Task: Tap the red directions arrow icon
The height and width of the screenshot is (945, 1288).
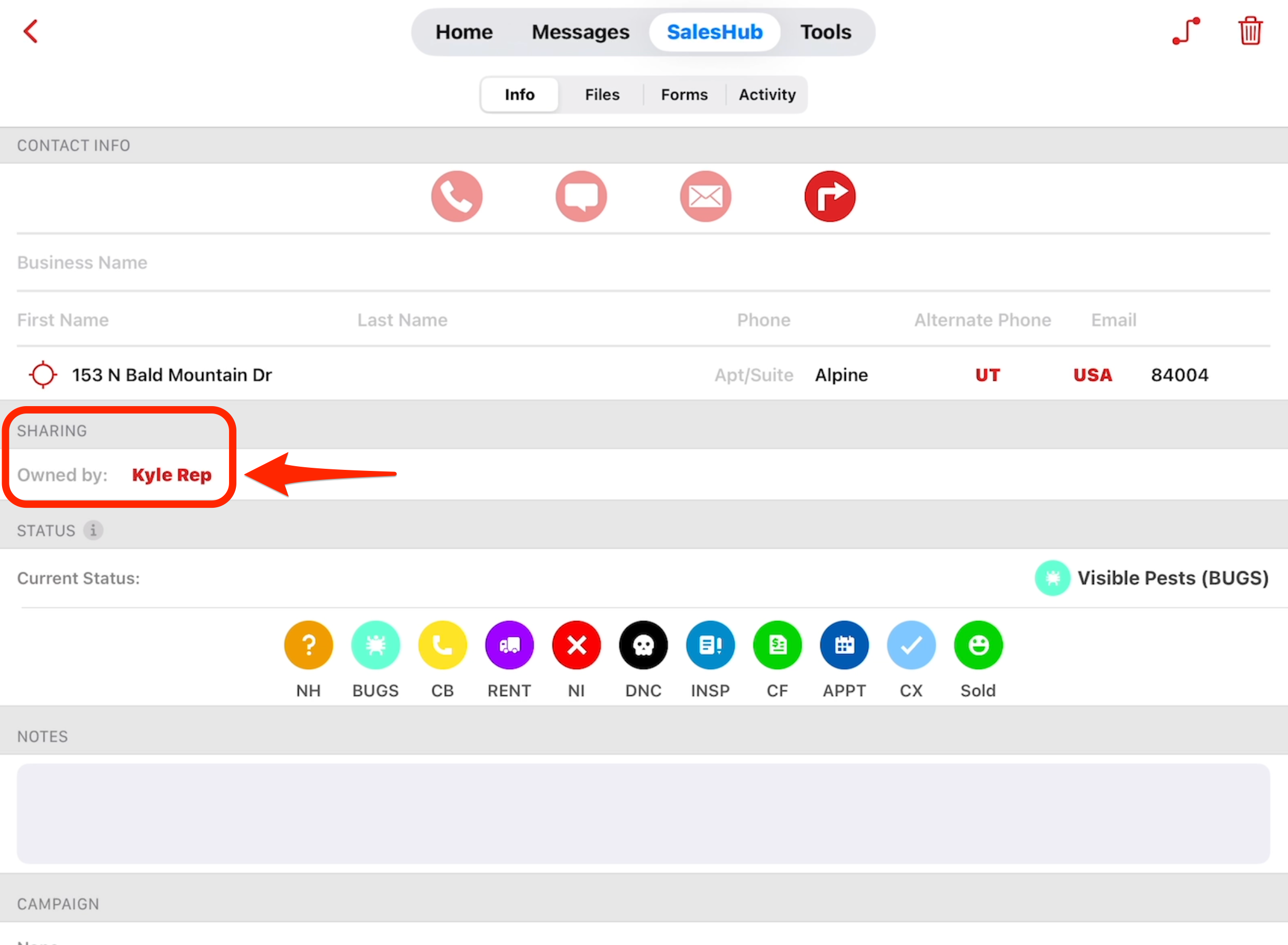Action: coord(829,196)
